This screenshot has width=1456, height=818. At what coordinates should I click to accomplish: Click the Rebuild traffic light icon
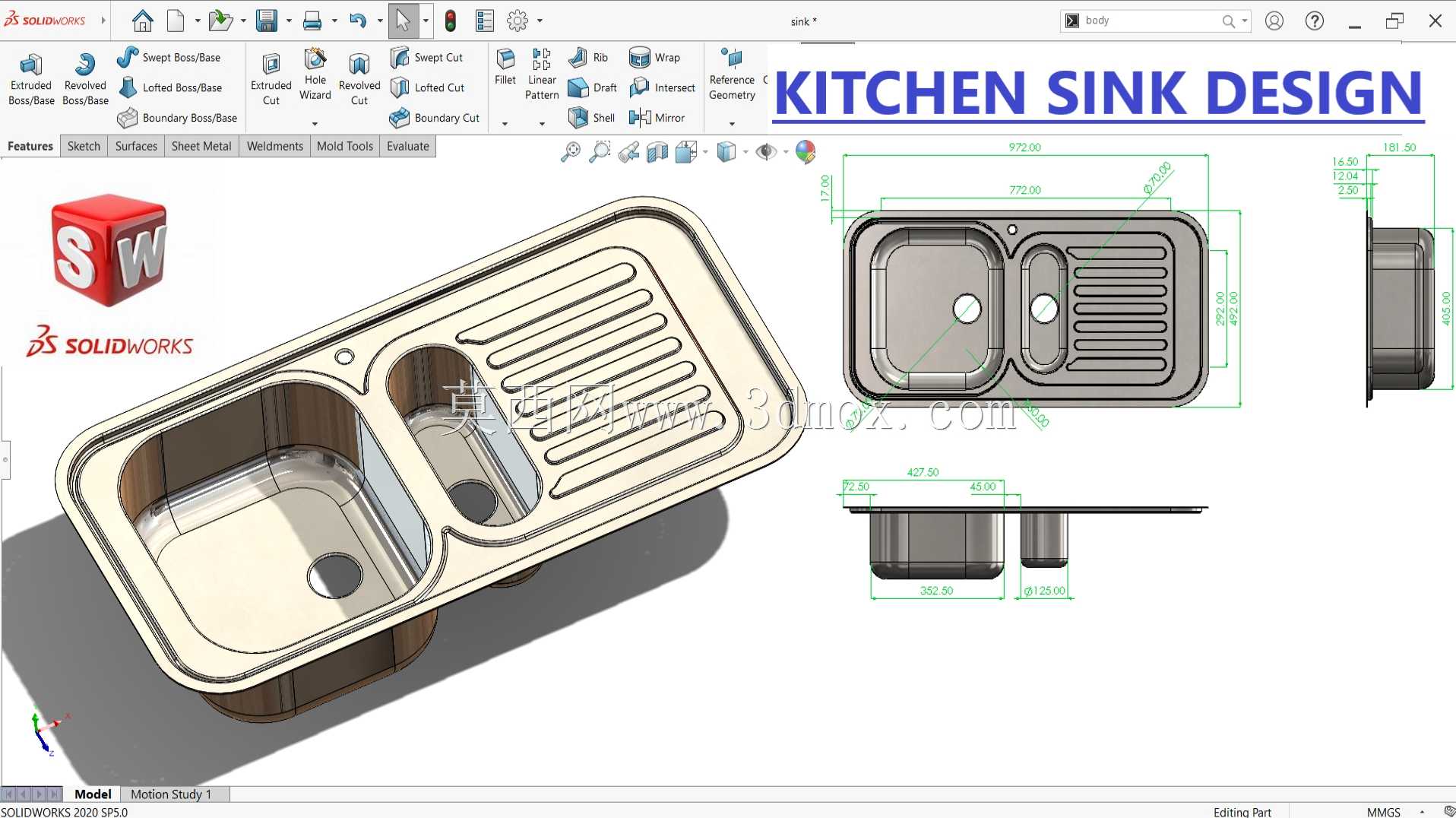click(x=451, y=21)
